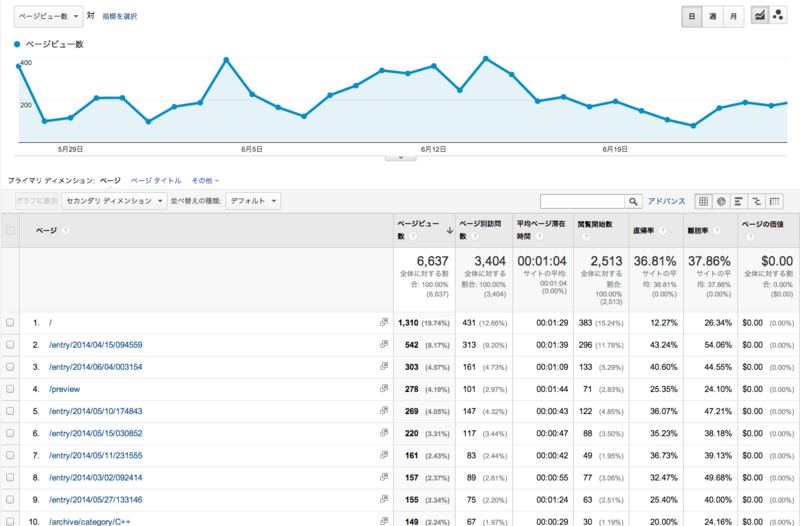Open /entry/2014/04/15/094559 in new window icon
This screenshot has width=800, height=526.
point(384,344)
